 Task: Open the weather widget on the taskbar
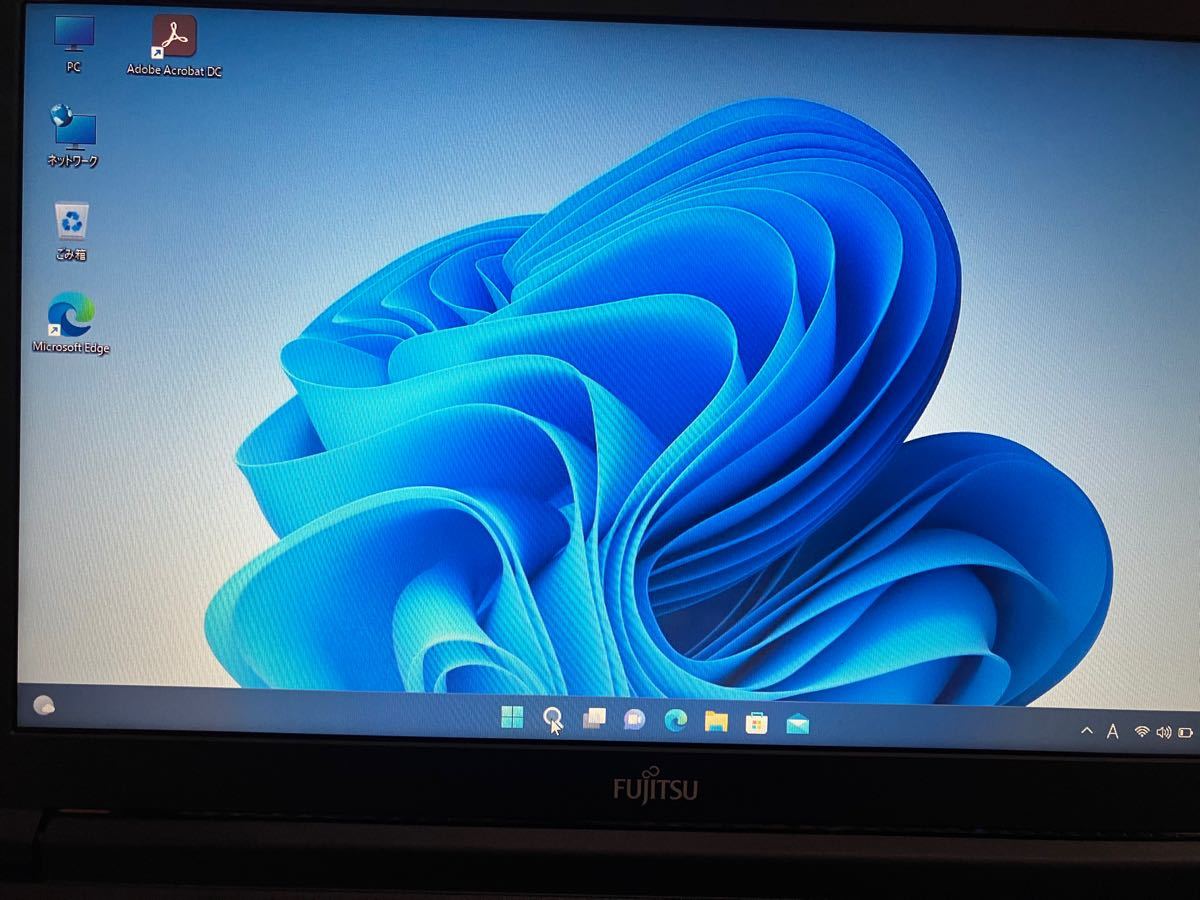44,705
